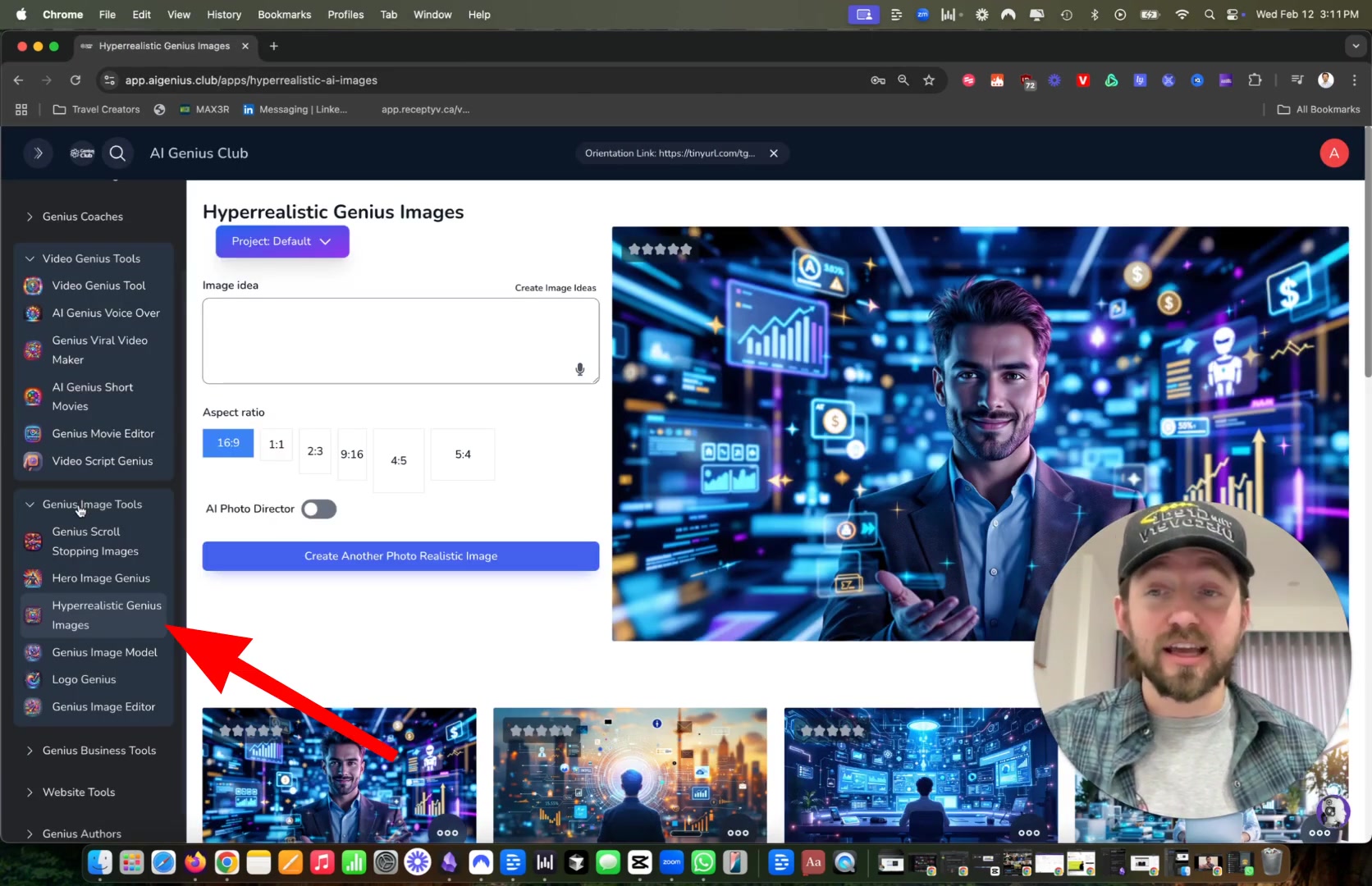Image resolution: width=1372 pixels, height=886 pixels.
Task: Click the AI Genius Club logo icon
Action: pos(82,153)
